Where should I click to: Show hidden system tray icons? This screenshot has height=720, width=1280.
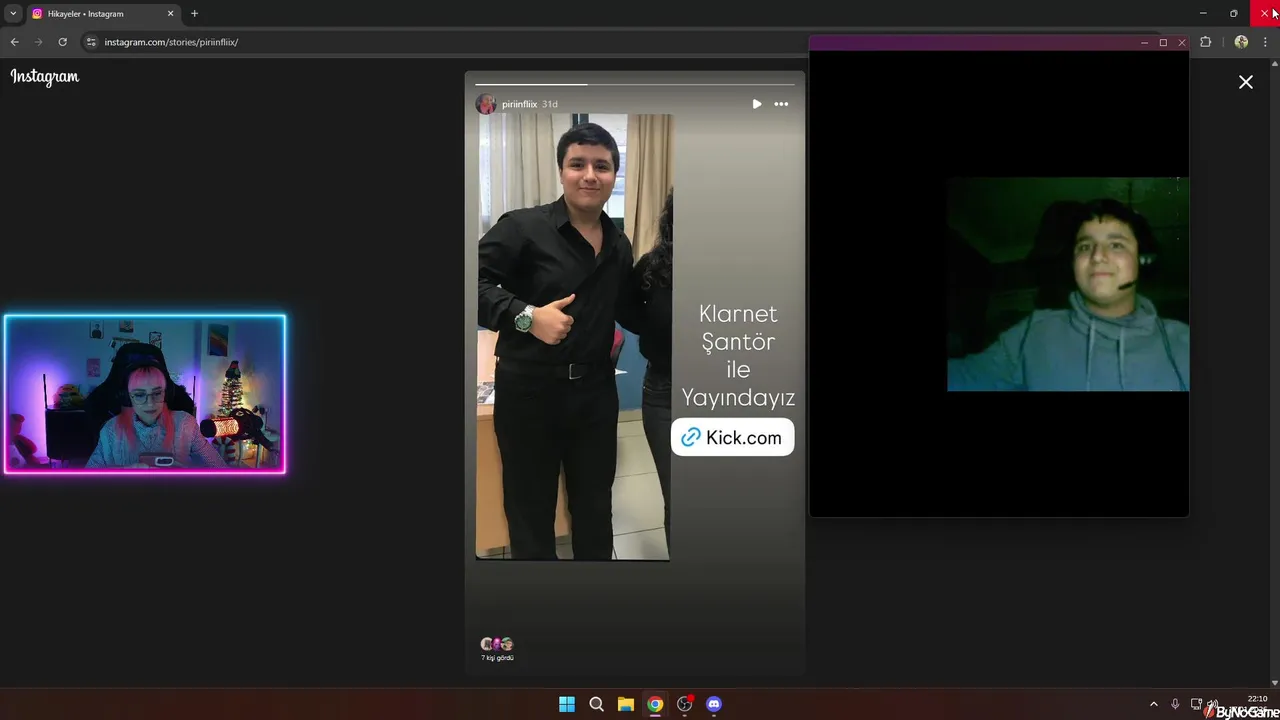tap(1153, 704)
